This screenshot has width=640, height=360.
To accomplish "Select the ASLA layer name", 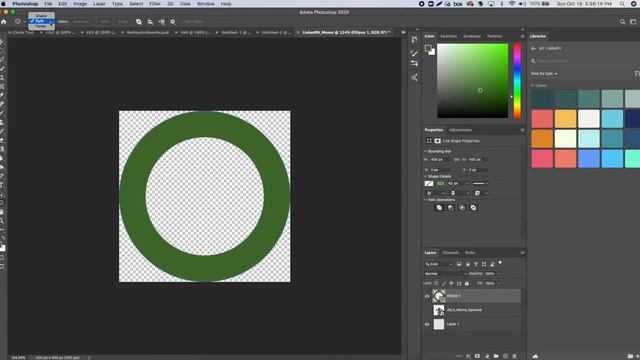I will [x=464, y=310].
